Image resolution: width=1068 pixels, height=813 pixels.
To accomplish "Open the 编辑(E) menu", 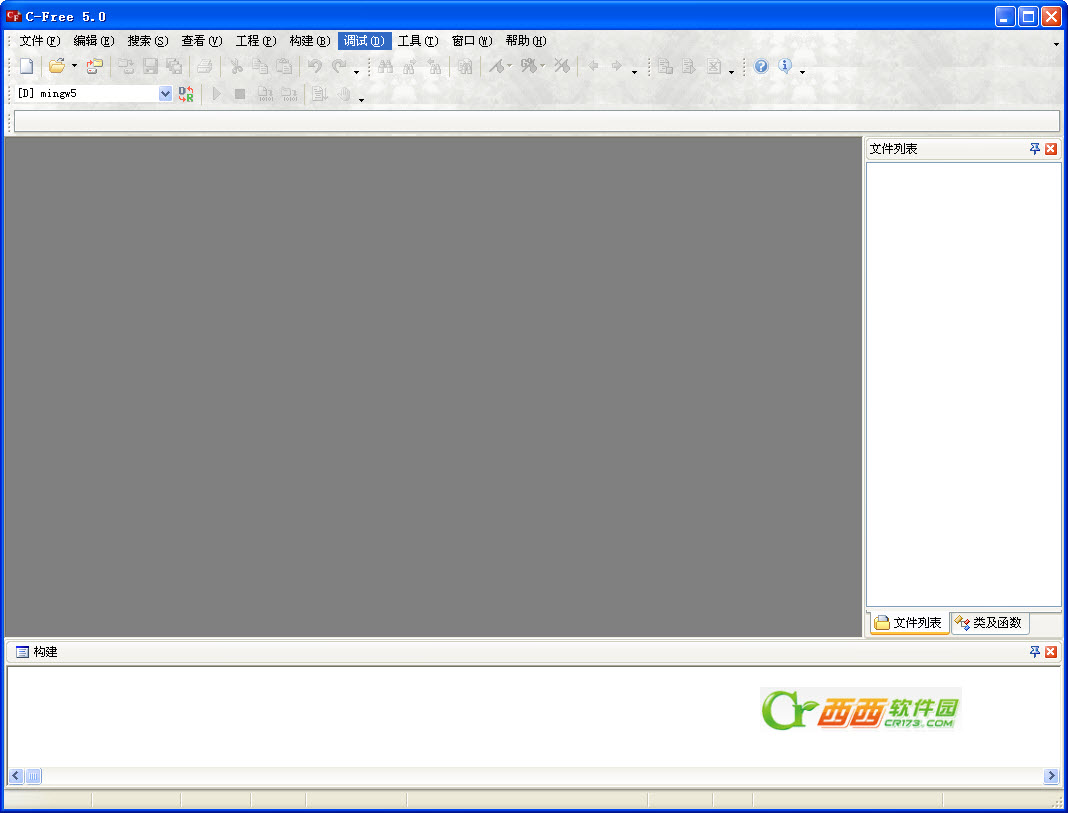I will (94, 41).
